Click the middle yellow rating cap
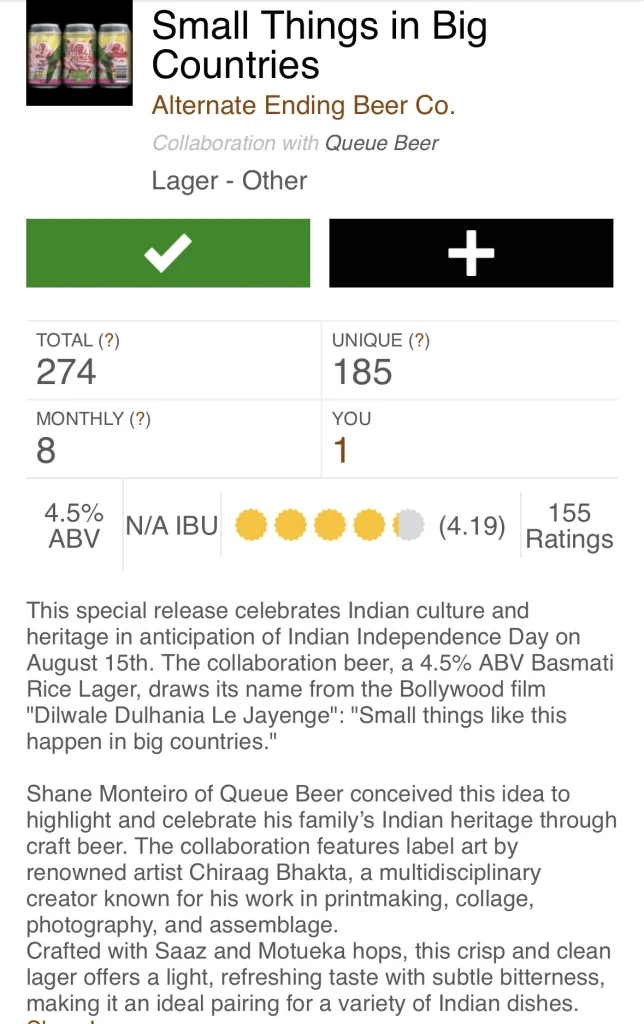Screen dimensions: 644x1024 [x=330, y=525]
